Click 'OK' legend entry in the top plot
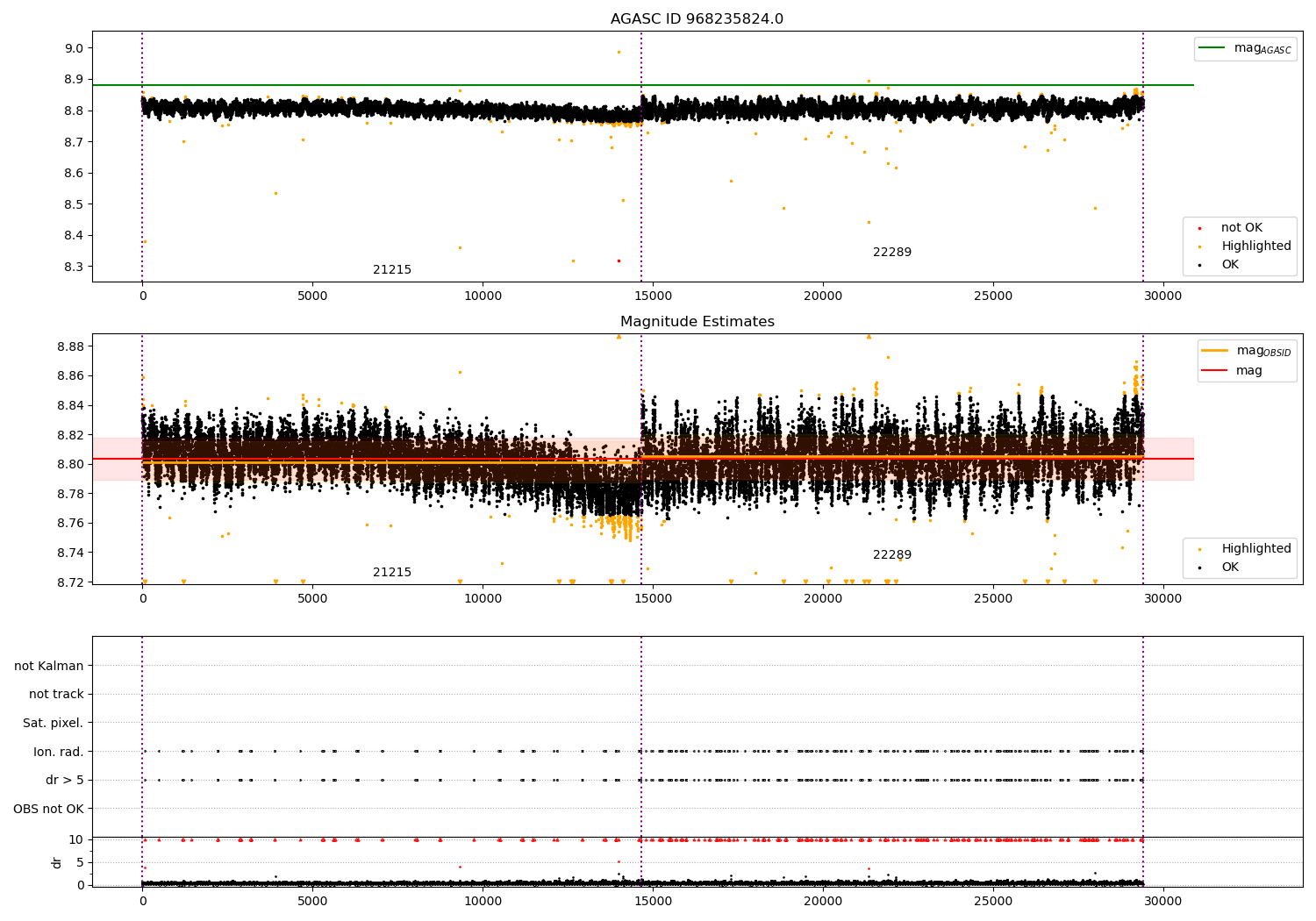The image size is (1316, 921). tap(1219, 265)
